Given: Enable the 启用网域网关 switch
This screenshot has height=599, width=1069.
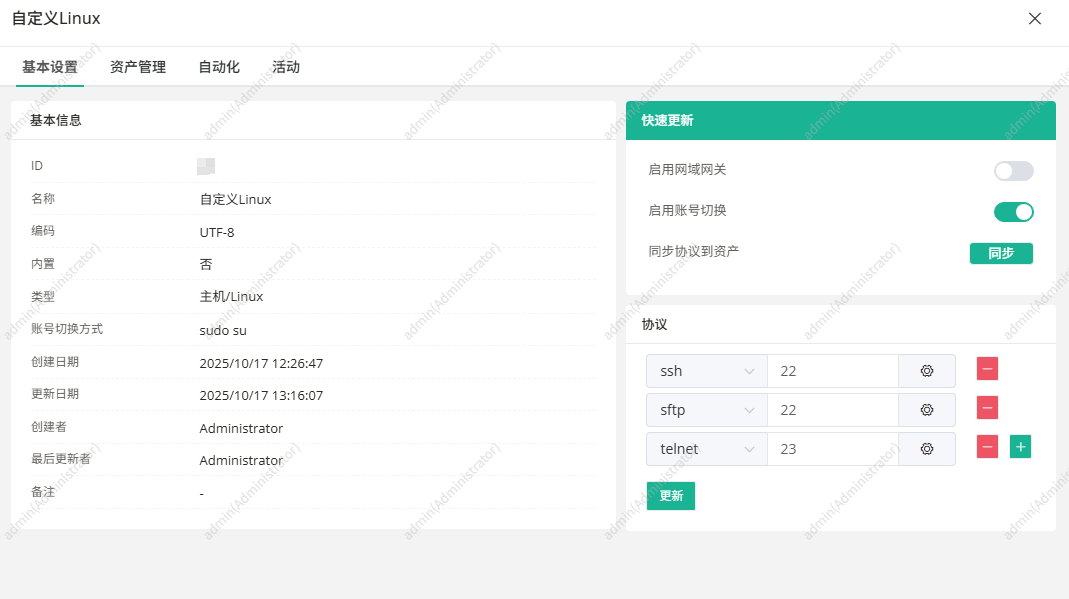Looking at the screenshot, I should [x=1013, y=171].
